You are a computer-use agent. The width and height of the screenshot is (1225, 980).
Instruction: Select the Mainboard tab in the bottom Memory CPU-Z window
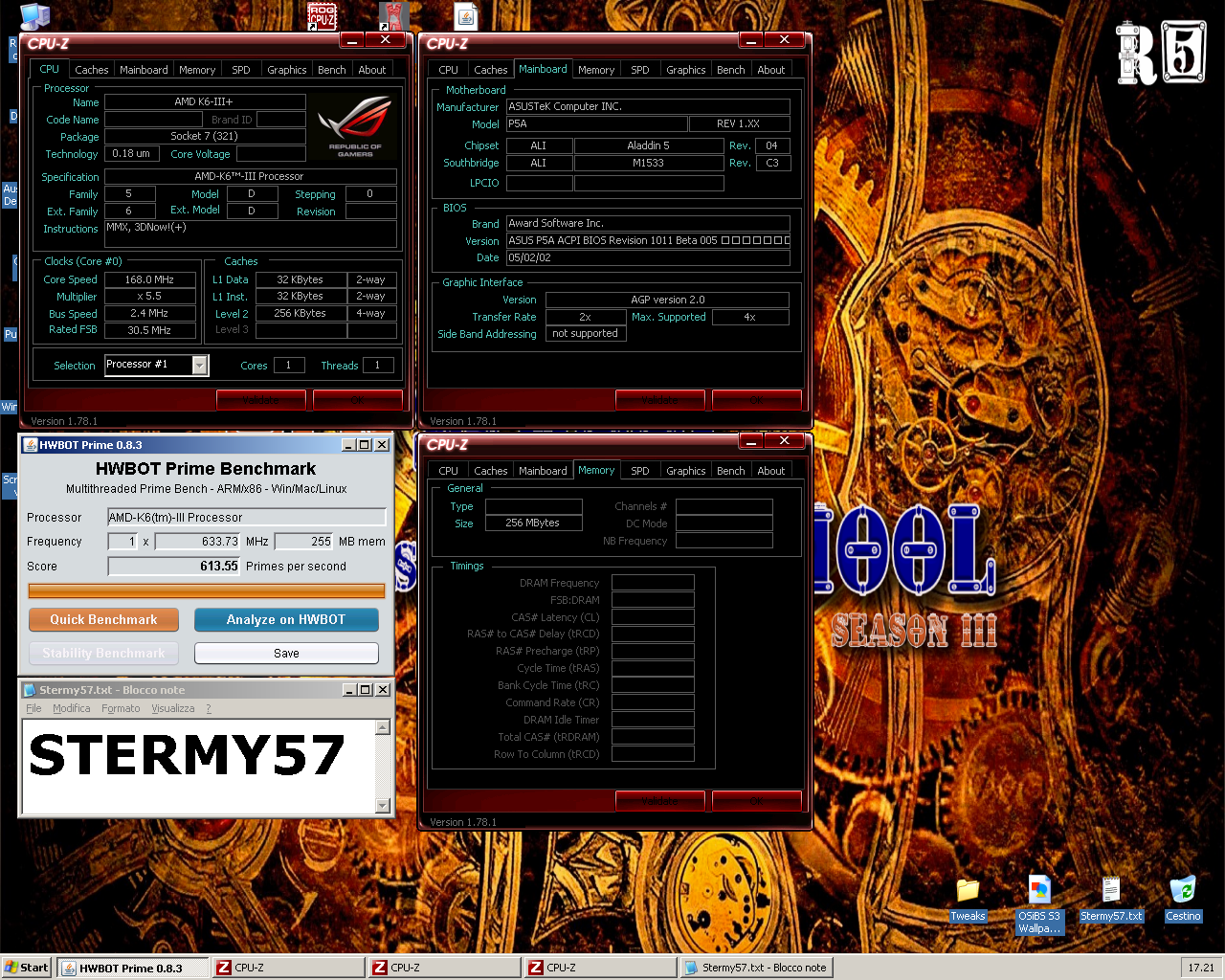click(543, 471)
